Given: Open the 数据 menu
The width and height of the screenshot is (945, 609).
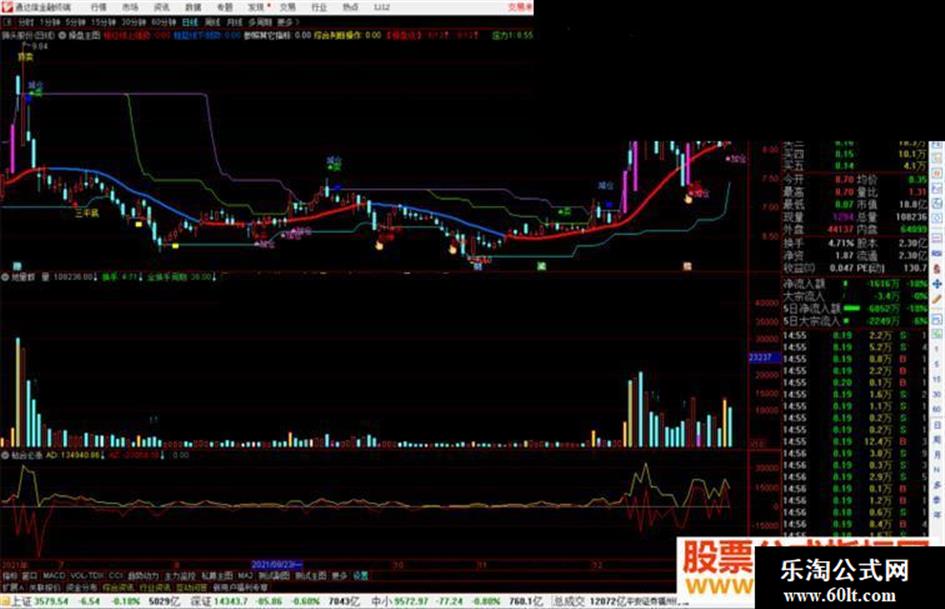Looking at the screenshot, I should pos(193,7).
